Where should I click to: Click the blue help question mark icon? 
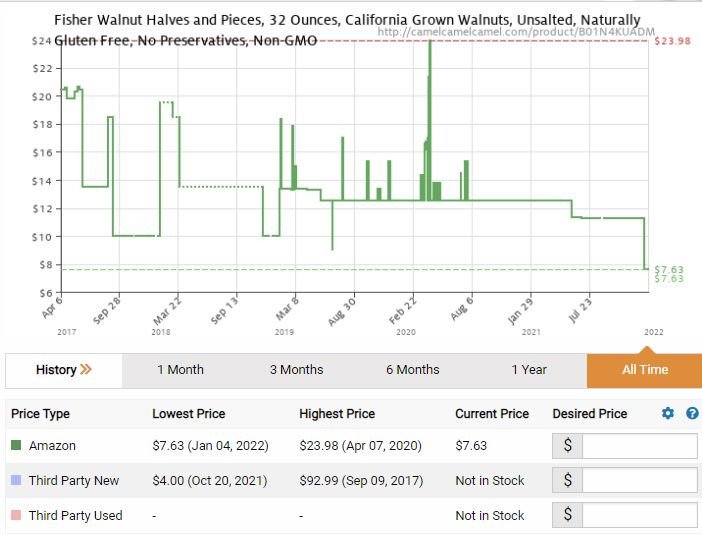pyautogui.click(x=692, y=413)
